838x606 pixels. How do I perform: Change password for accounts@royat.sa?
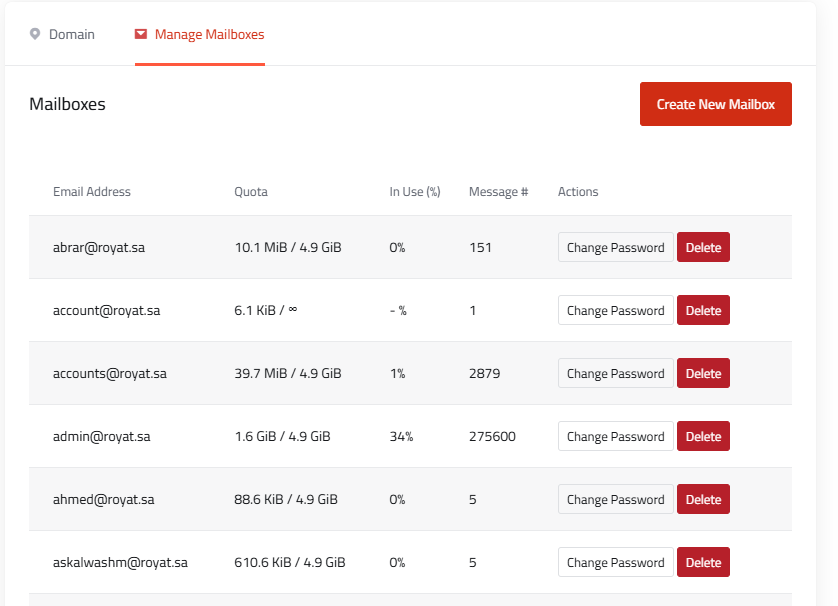click(x=615, y=373)
